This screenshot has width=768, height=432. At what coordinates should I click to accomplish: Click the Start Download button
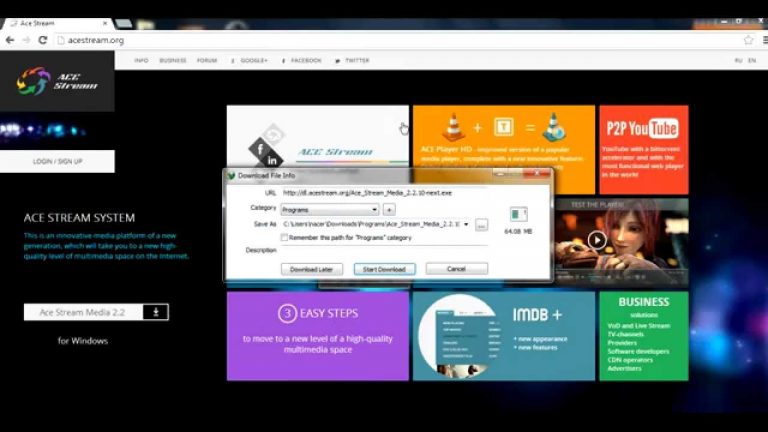(384, 269)
